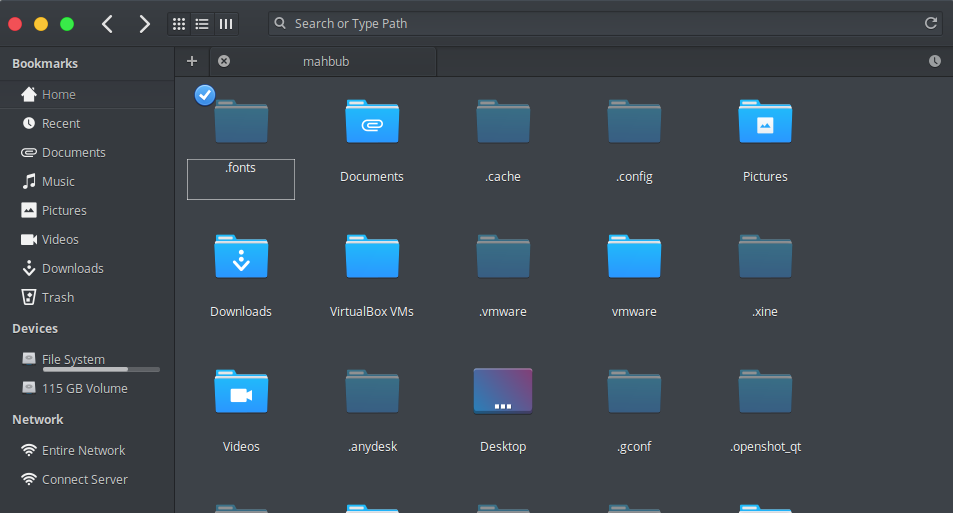Select the Downloads folder icon
This screenshot has width=953, height=513.
pos(241,257)
